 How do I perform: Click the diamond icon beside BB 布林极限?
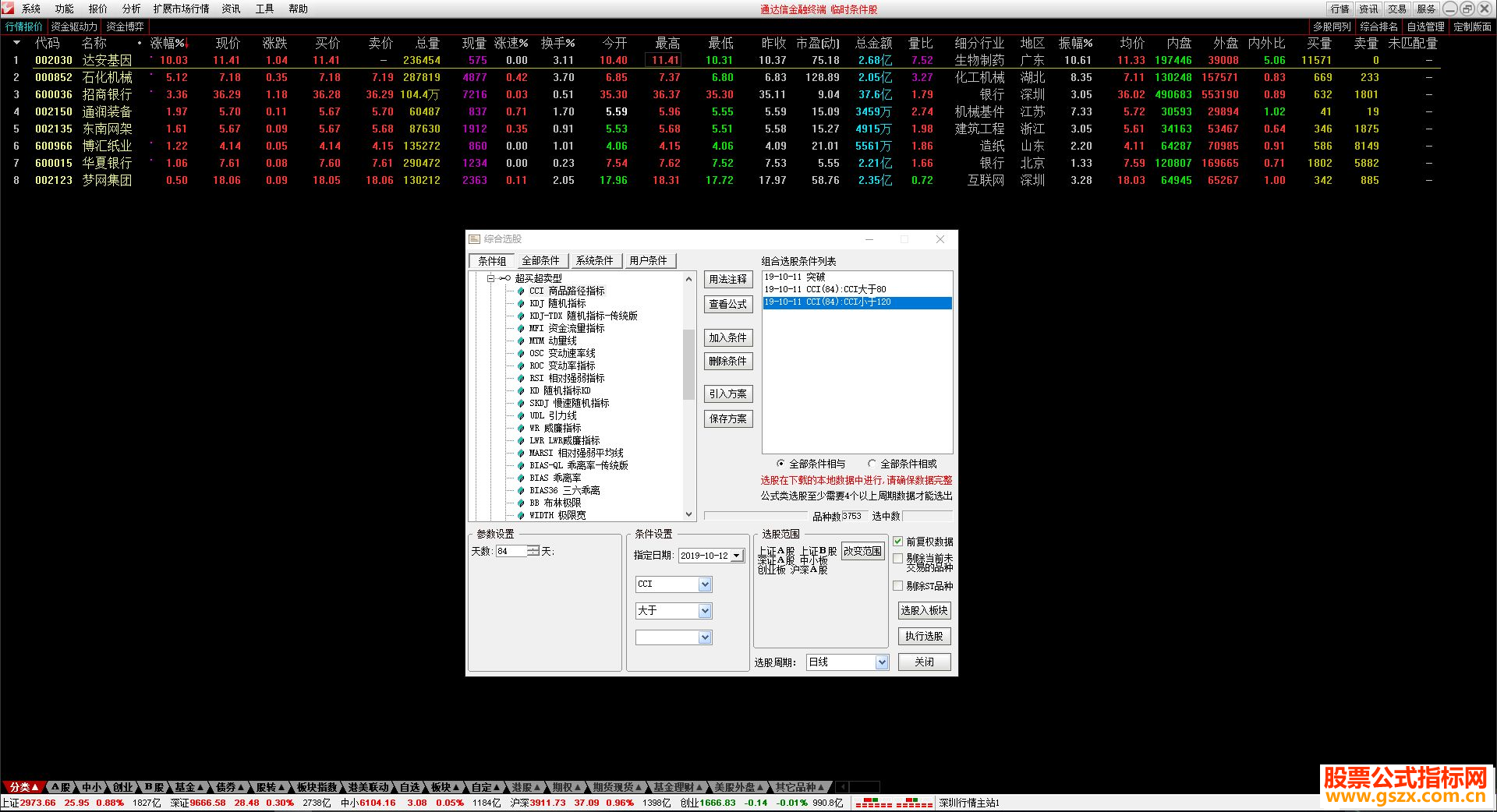(x=521, y=503)
